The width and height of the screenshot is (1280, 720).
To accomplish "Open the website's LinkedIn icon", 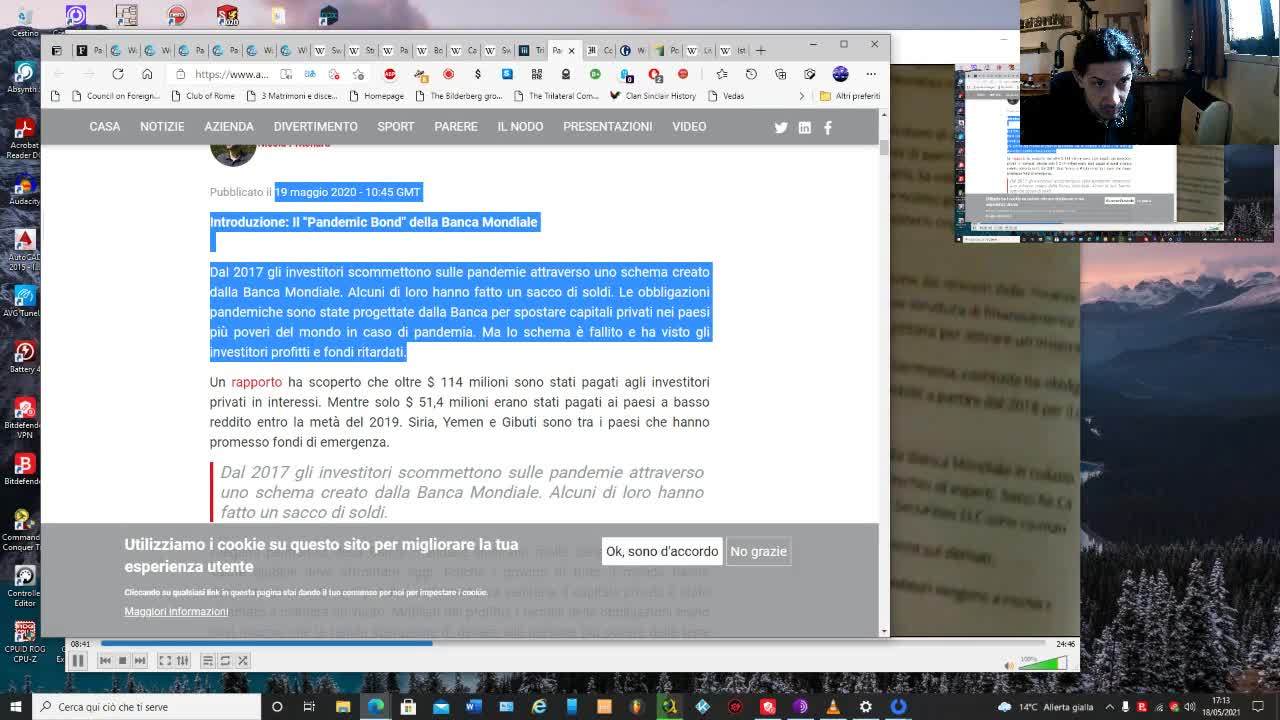I will (x=805, y=127).
